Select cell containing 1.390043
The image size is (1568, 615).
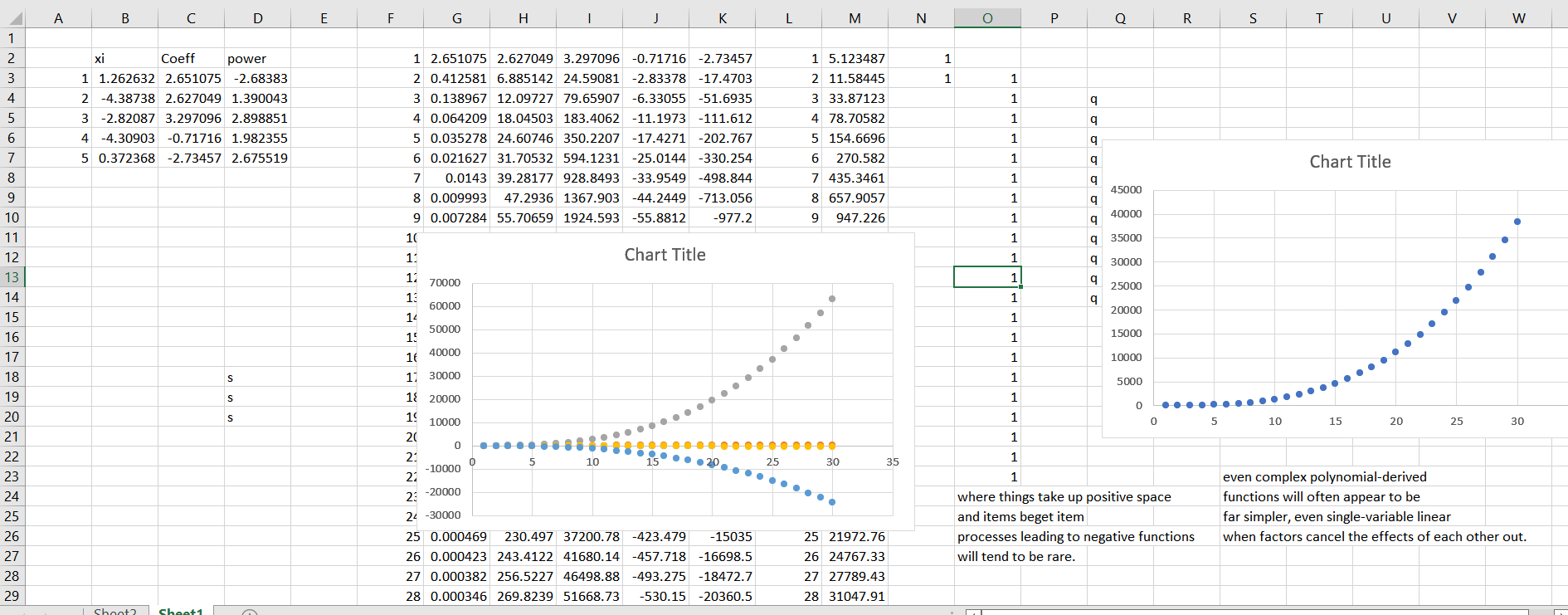click(x=257, y=98)
